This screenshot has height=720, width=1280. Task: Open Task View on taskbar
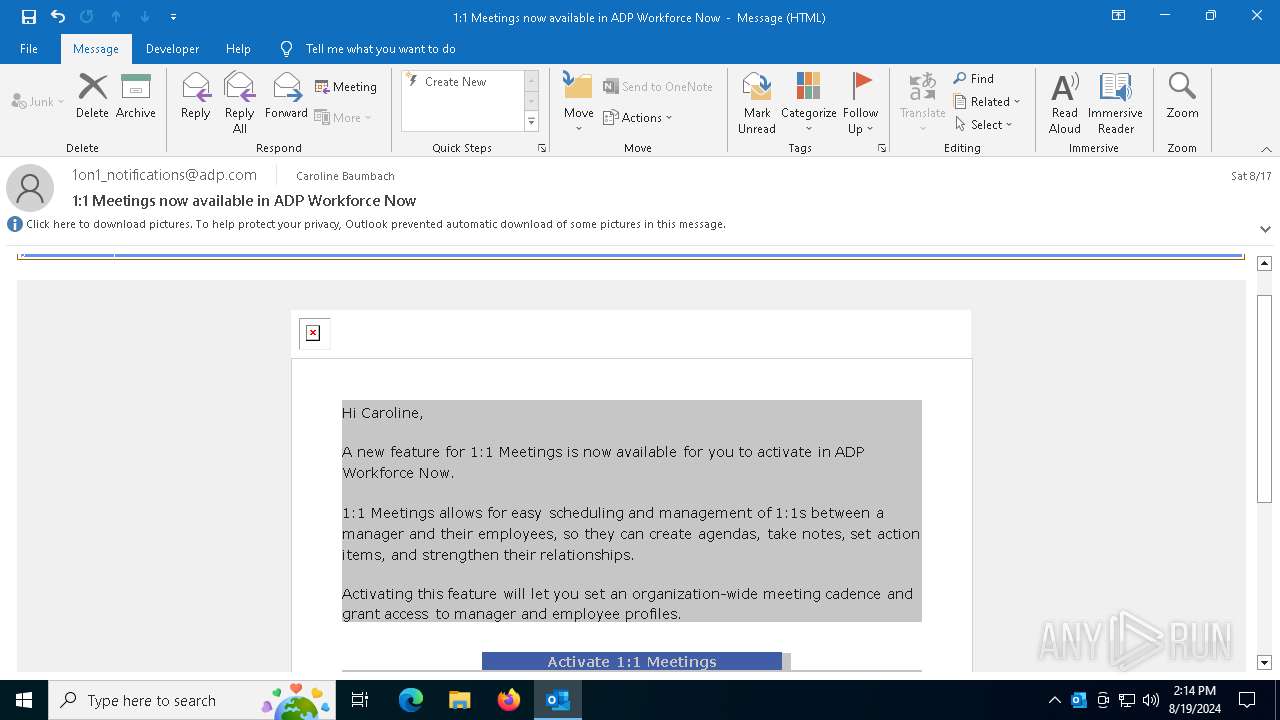click(360, 700)
